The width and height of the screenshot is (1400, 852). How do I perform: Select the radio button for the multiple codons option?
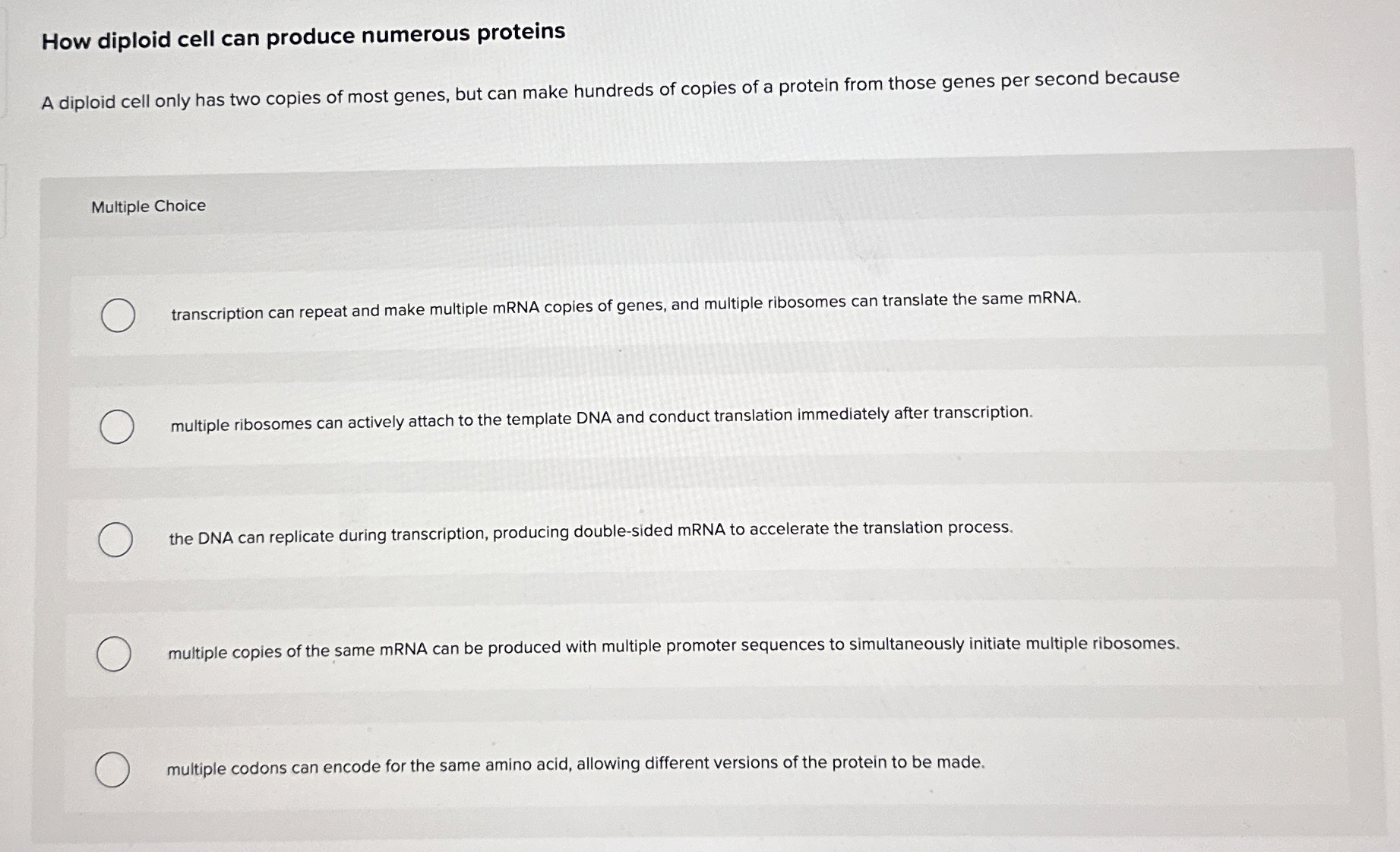112,768
